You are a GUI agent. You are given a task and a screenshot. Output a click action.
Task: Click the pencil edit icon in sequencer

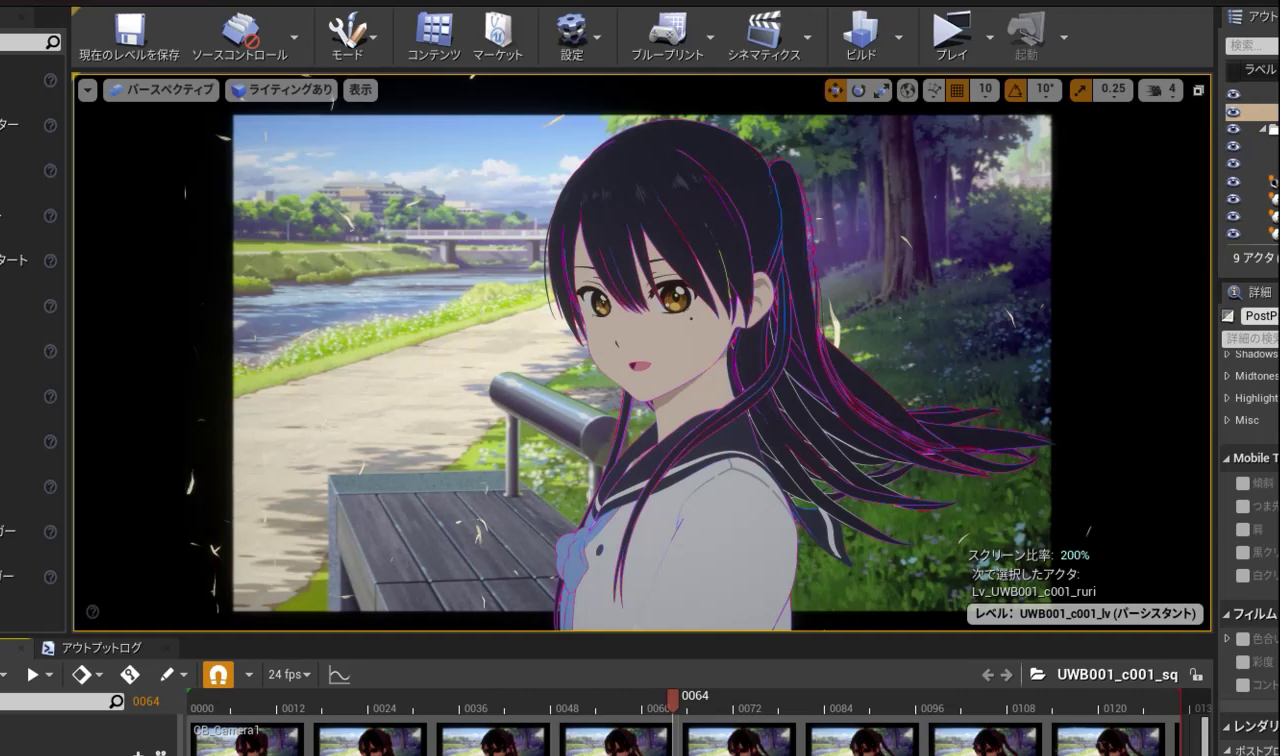(167, 675)
